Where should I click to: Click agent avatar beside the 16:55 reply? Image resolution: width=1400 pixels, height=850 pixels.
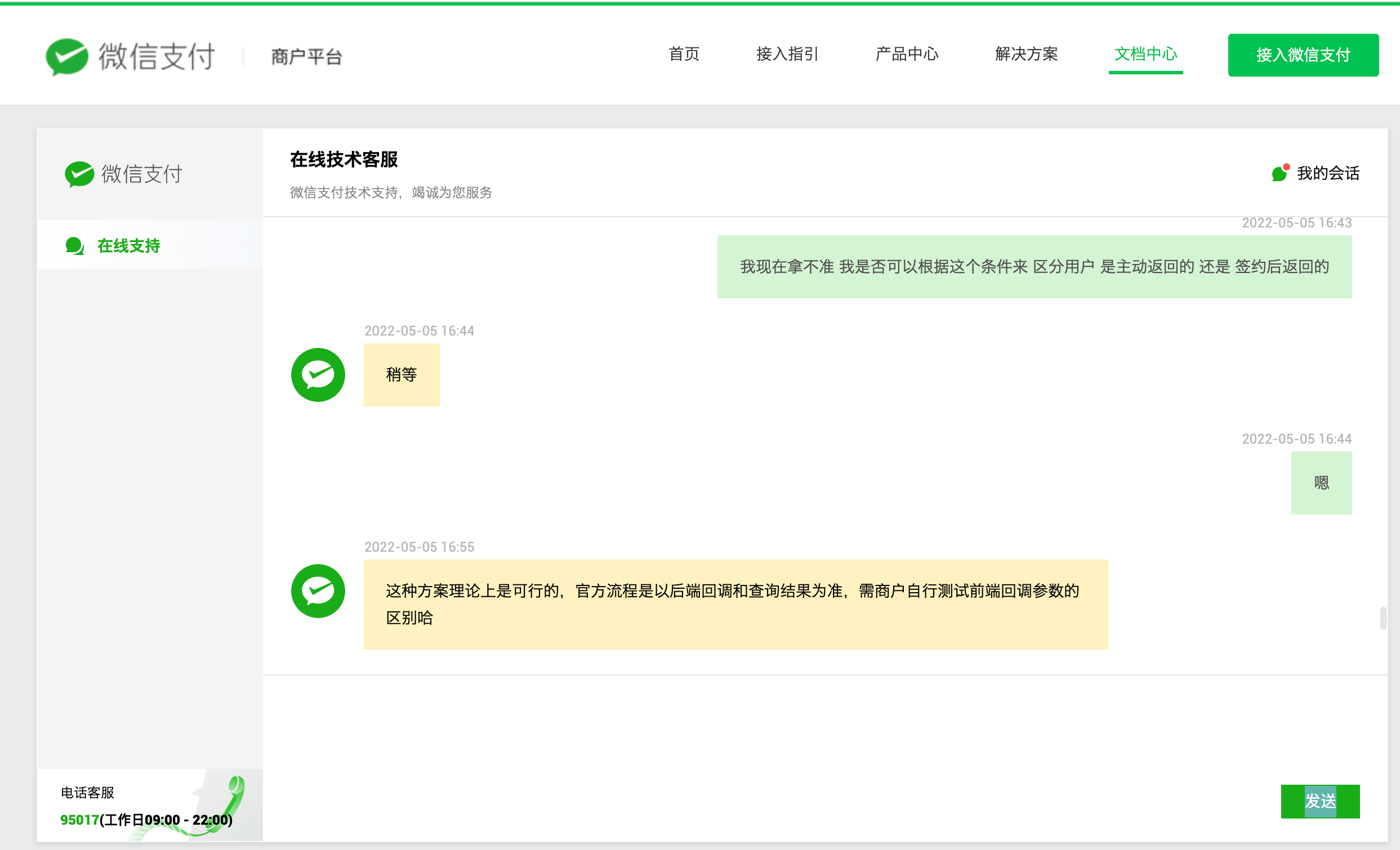coord(318,590)
